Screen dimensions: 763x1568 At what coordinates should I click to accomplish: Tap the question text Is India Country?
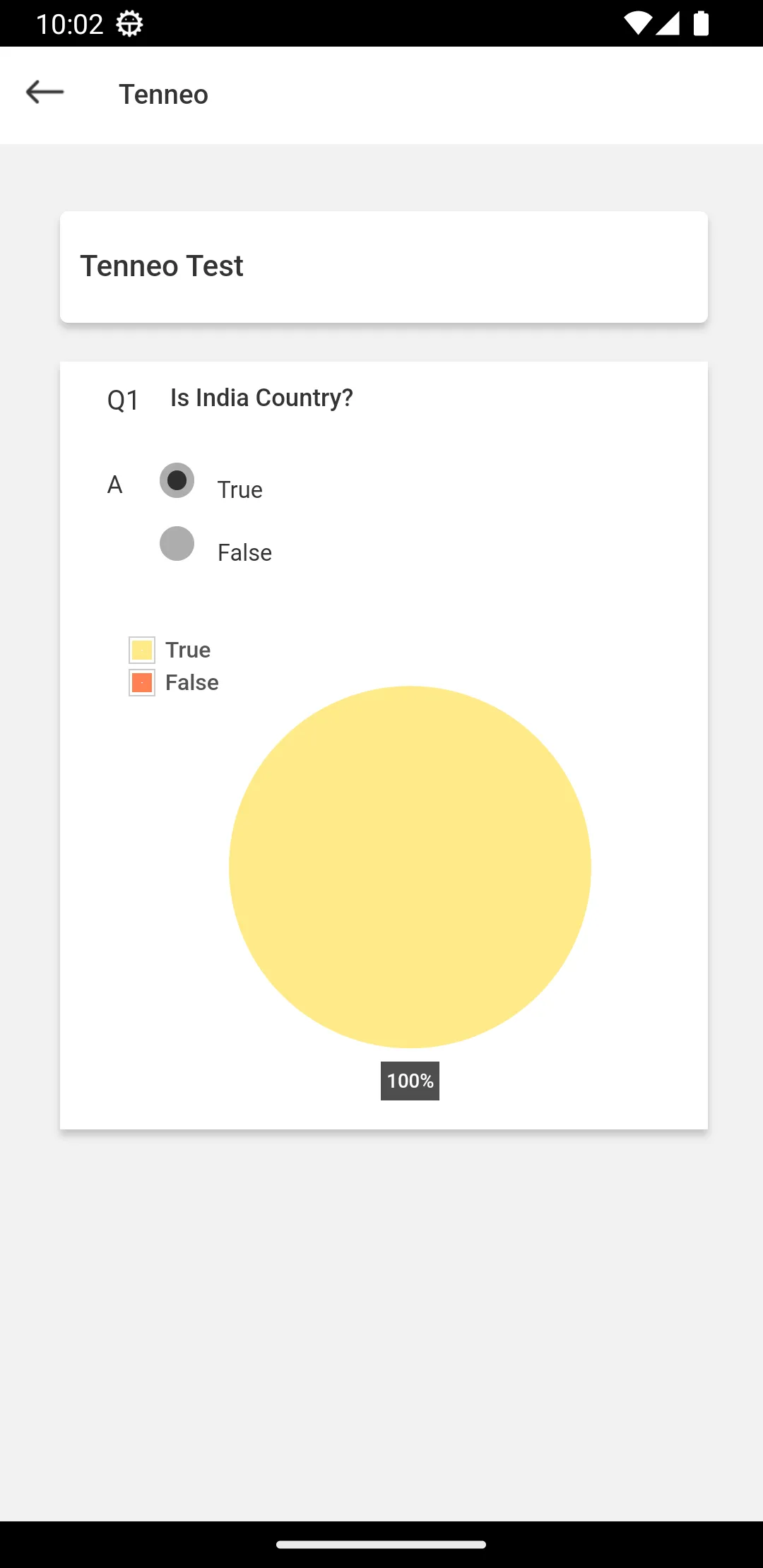coord(261,398)
